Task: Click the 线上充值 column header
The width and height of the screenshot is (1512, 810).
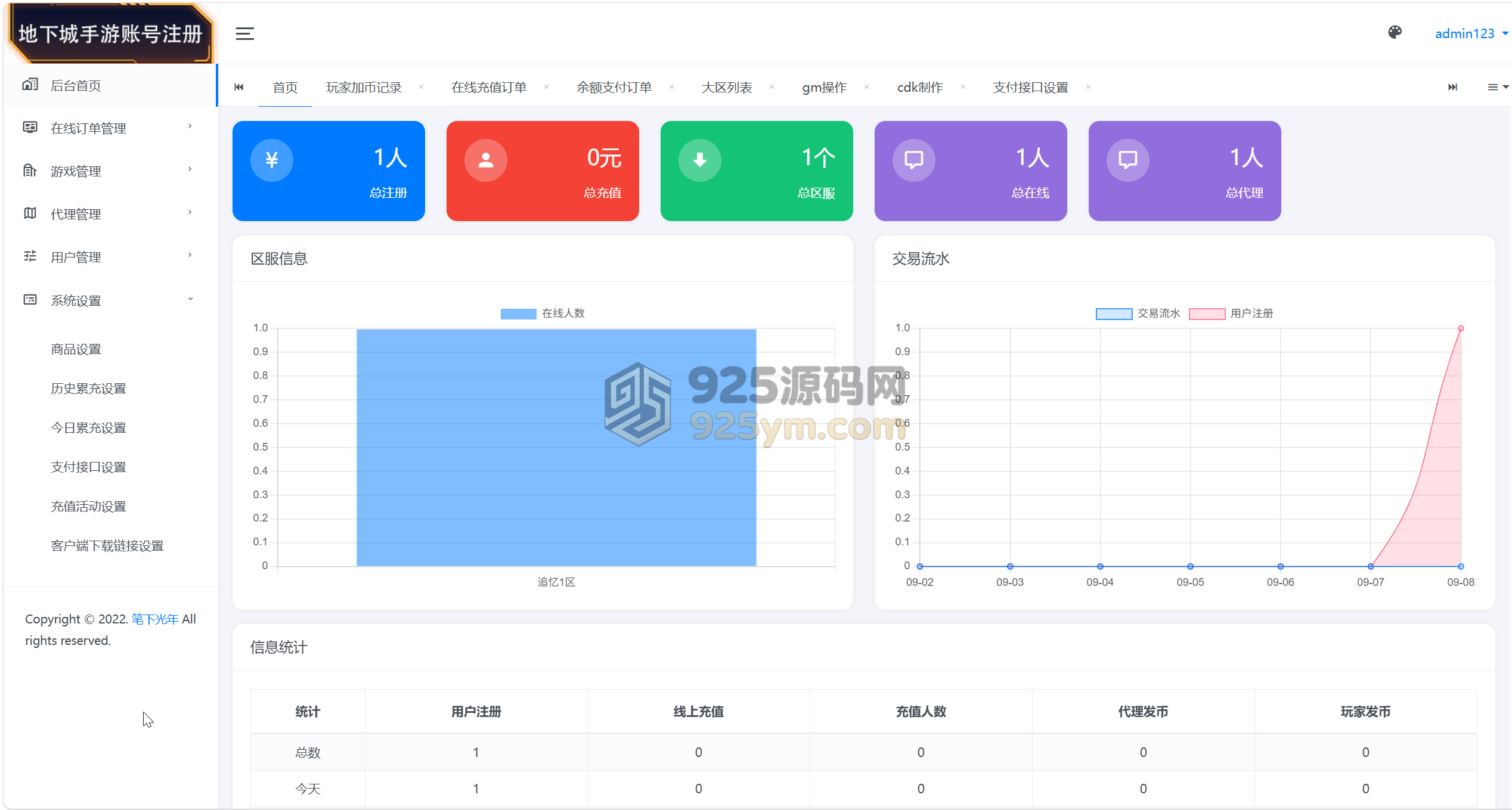Action: pyautogui.click(x=698, y=712)
